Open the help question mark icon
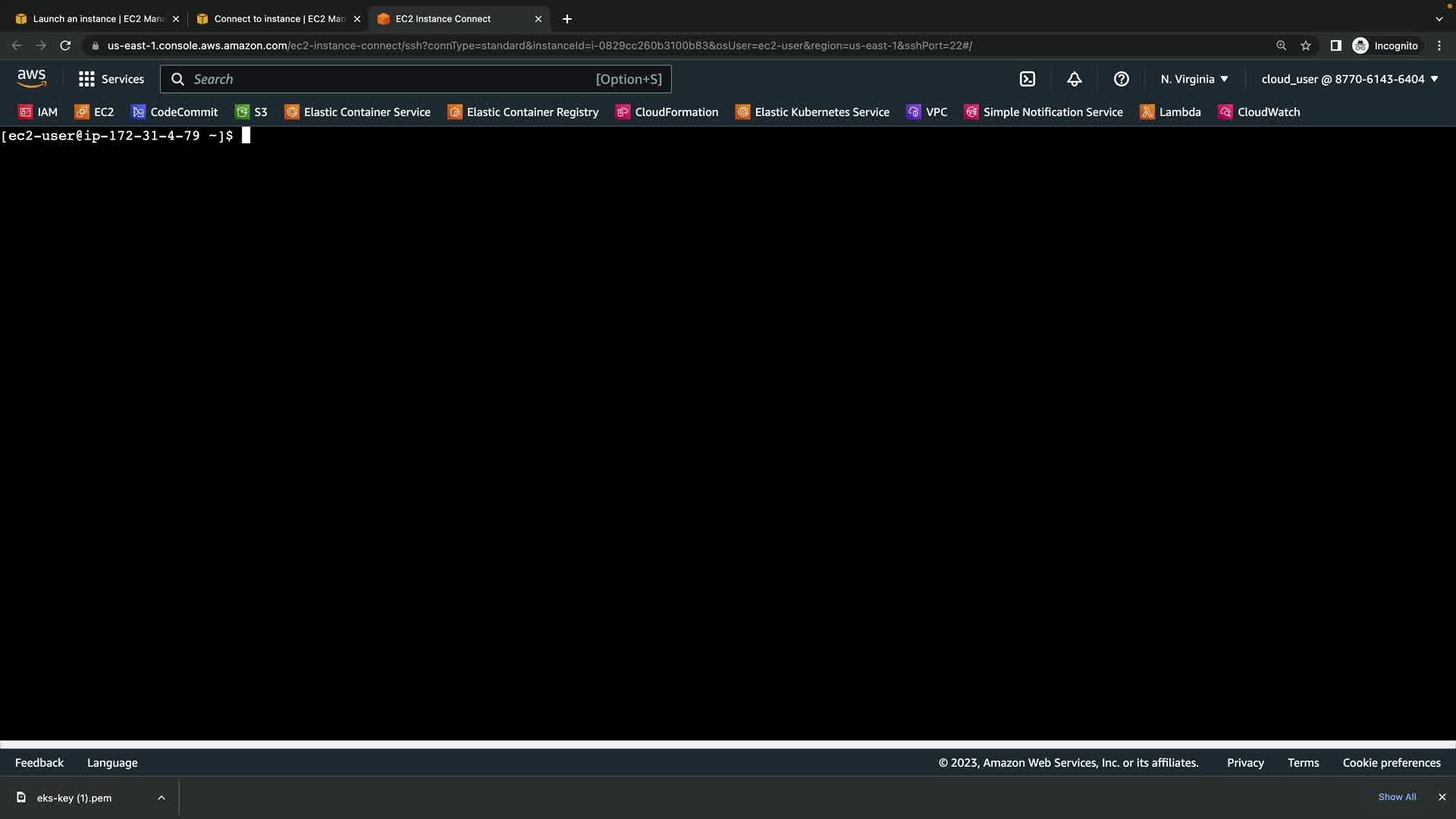Screen dimensions: 1456x819 coord(1122,79)
